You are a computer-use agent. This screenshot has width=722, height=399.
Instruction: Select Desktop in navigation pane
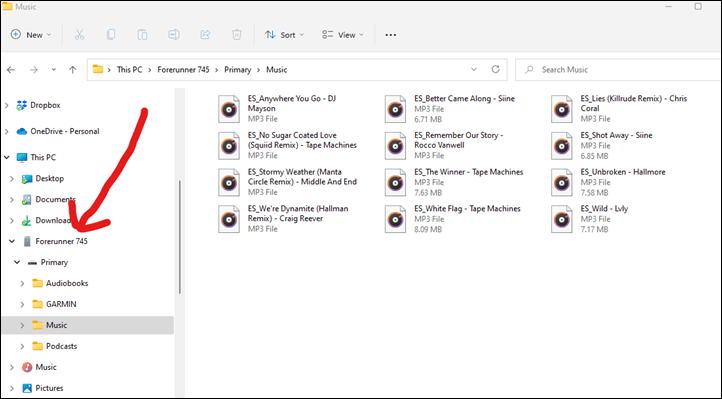[x=50, y=178]
